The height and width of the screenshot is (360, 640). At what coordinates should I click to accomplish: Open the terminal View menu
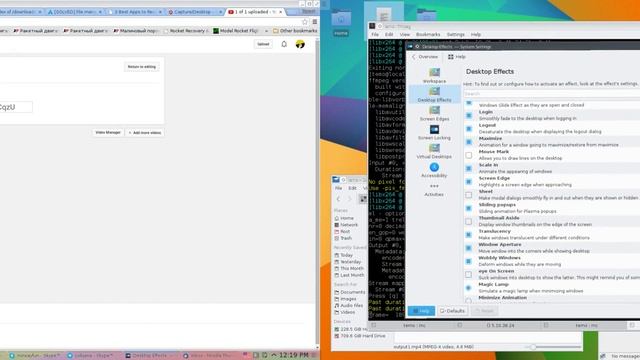pyautogui.click(x=404, y=35)
